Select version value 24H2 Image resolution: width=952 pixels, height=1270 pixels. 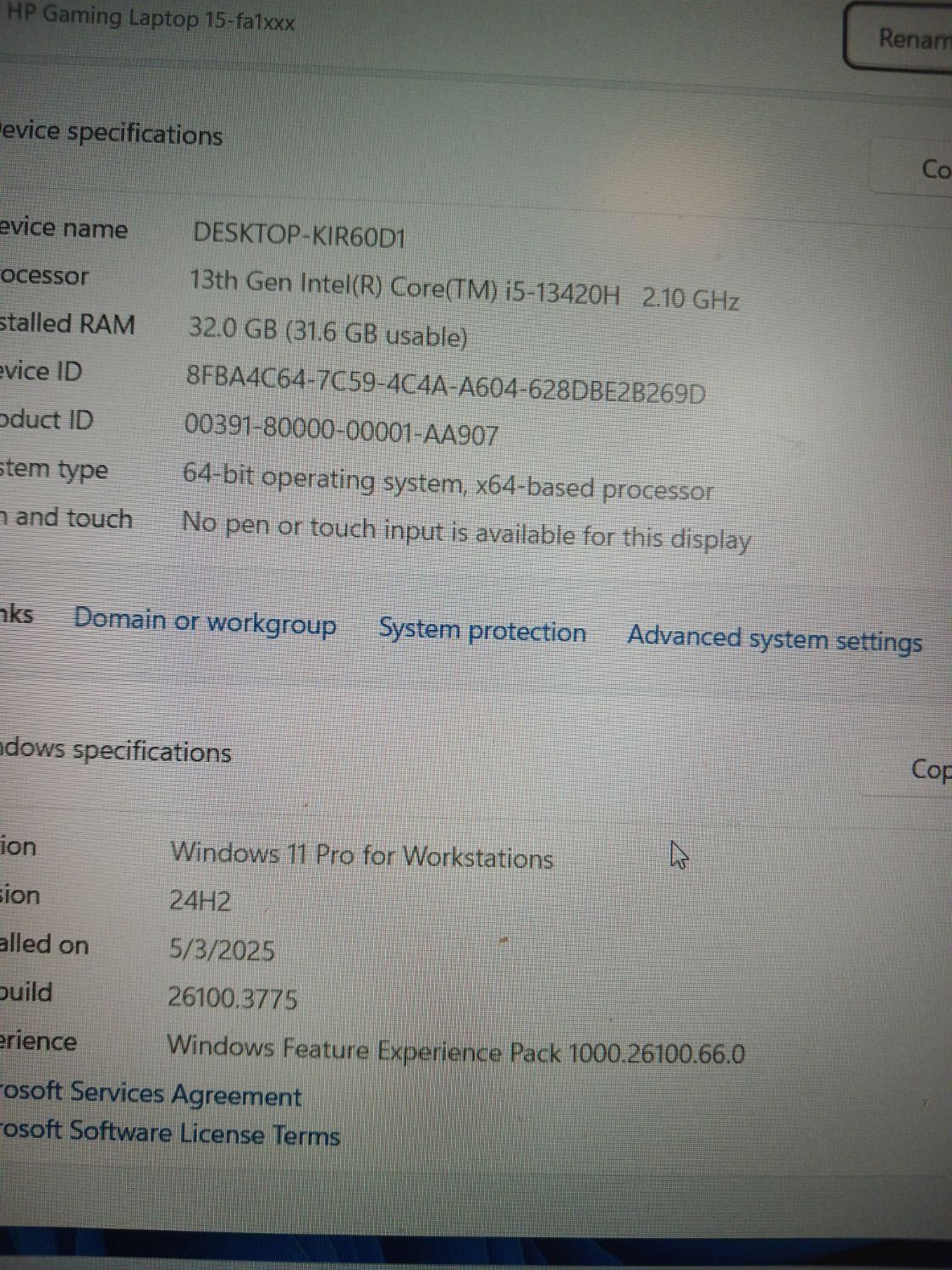200,900
